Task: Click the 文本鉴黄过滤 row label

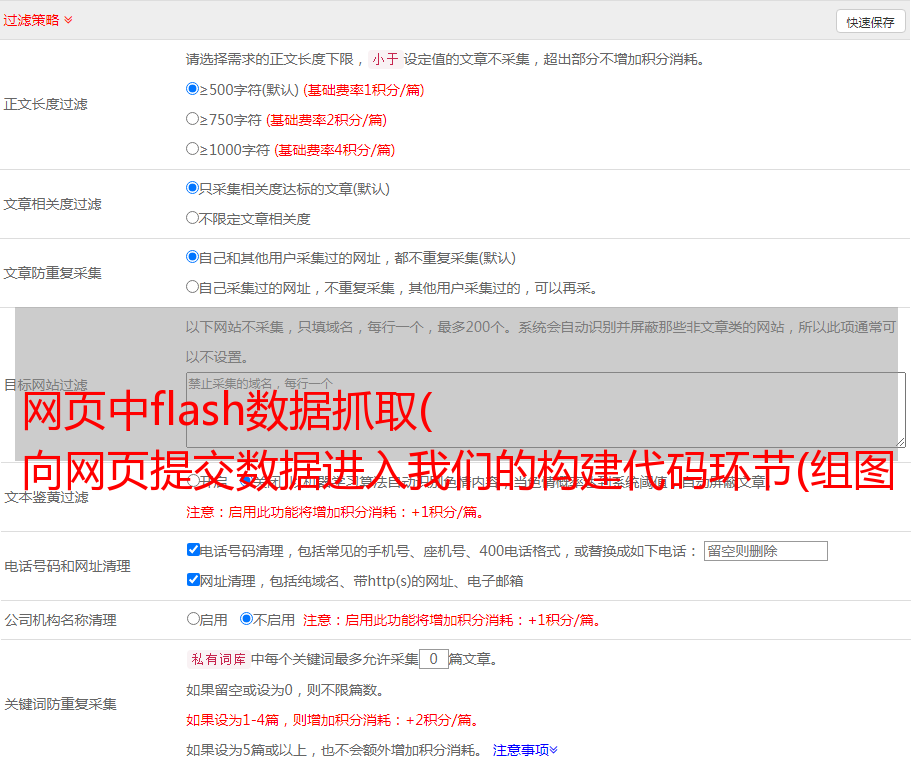Action: click(x=46, y=497)
